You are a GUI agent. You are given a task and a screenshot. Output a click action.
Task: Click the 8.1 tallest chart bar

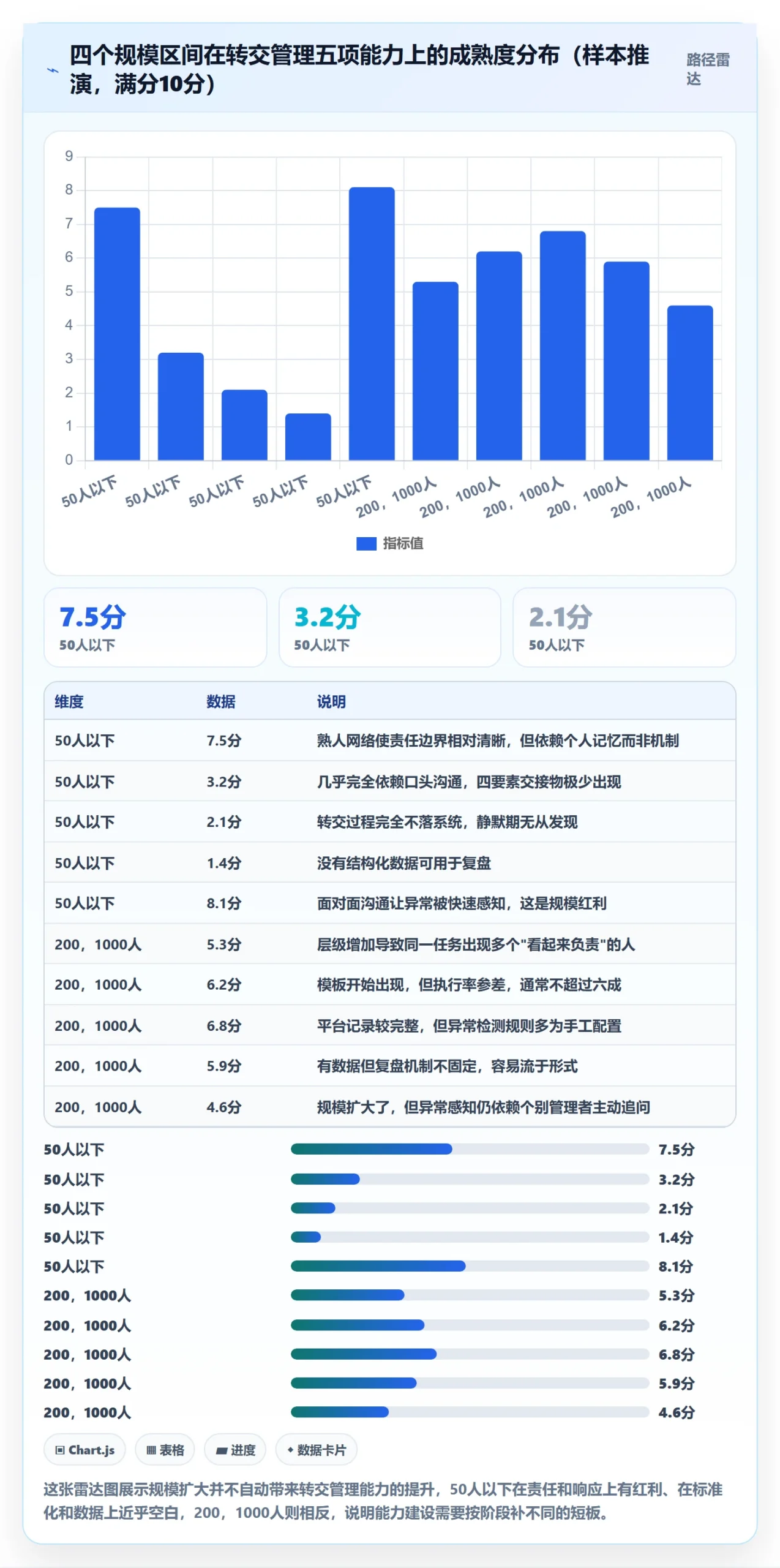click(x=372, y=323)
